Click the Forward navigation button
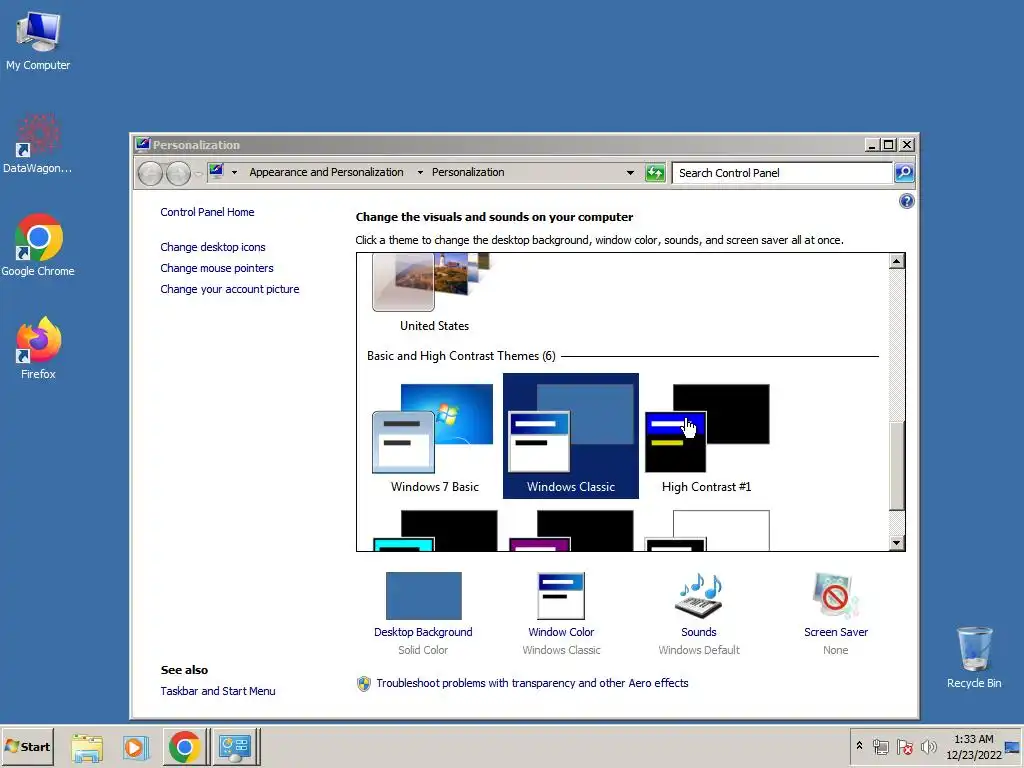 [178, 173]
